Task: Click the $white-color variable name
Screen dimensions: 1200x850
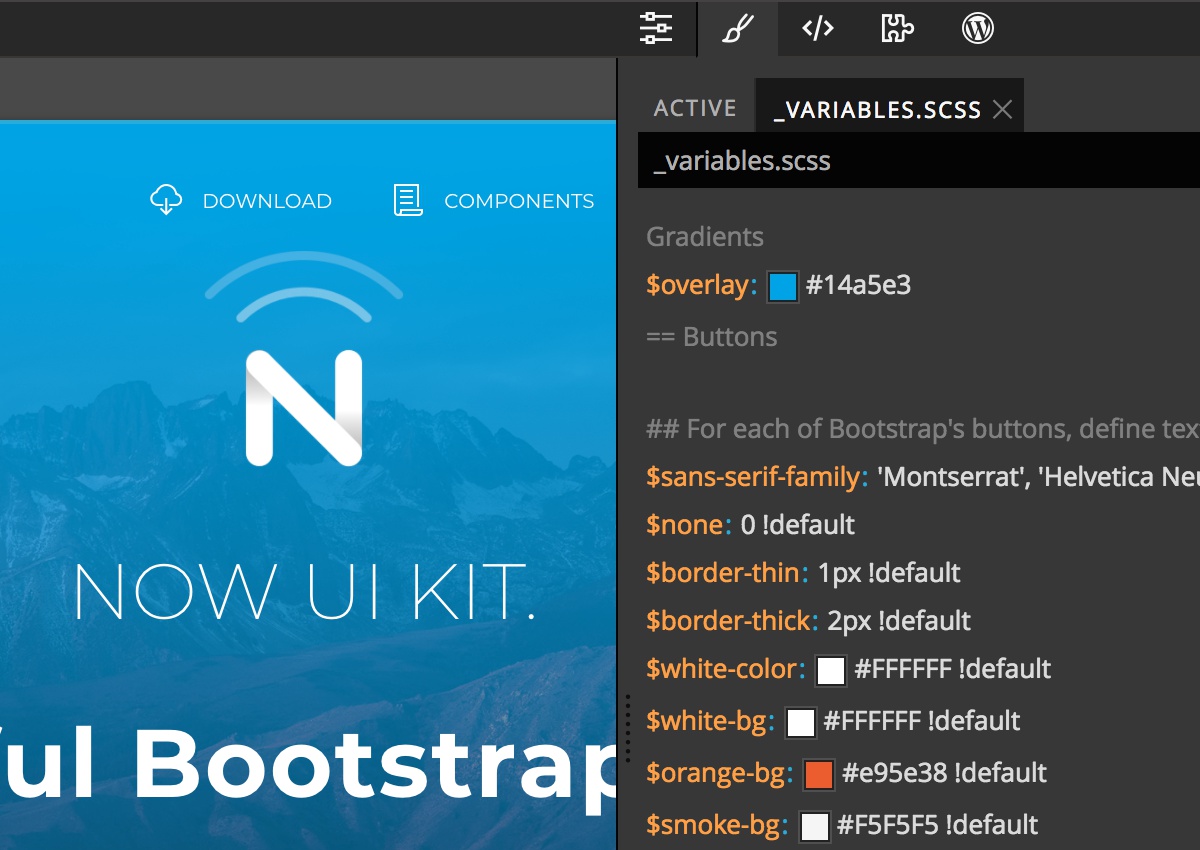Action: point(721,669)
